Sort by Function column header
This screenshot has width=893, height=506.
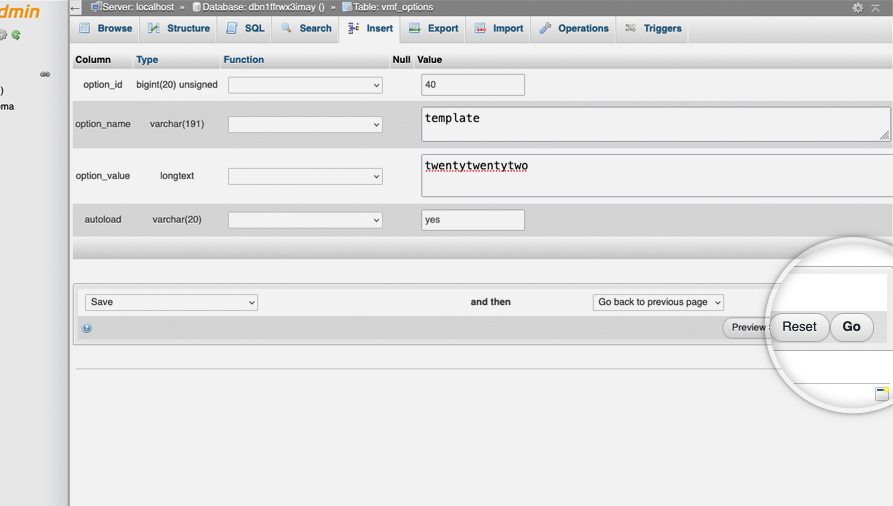point(244,60)
